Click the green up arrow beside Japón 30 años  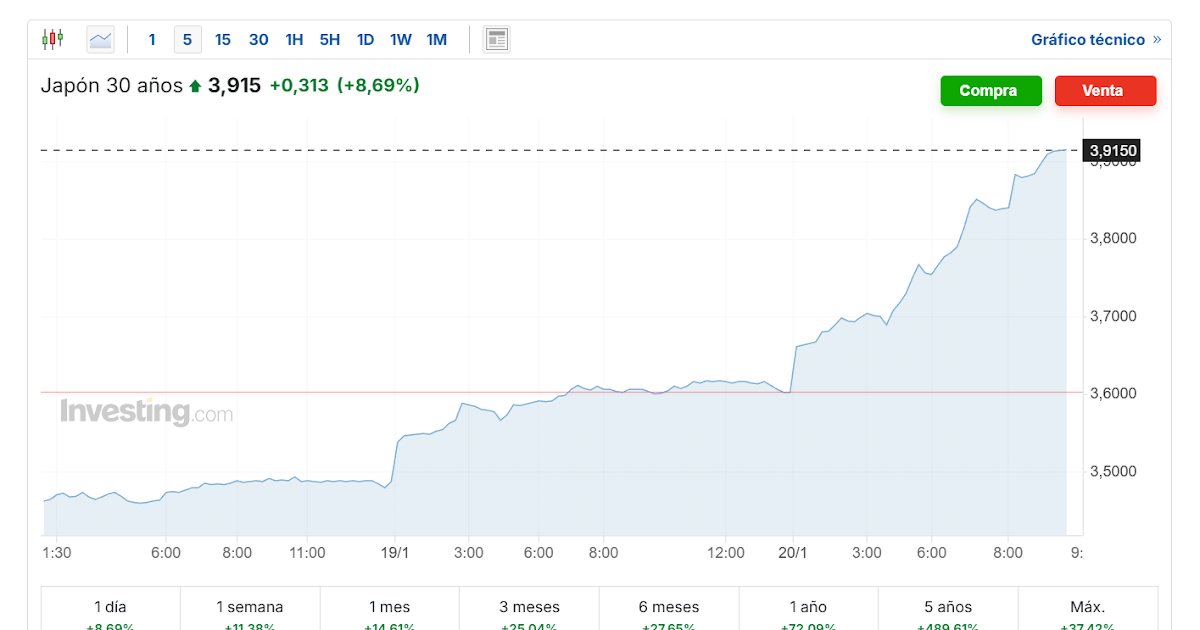(195, 87)
